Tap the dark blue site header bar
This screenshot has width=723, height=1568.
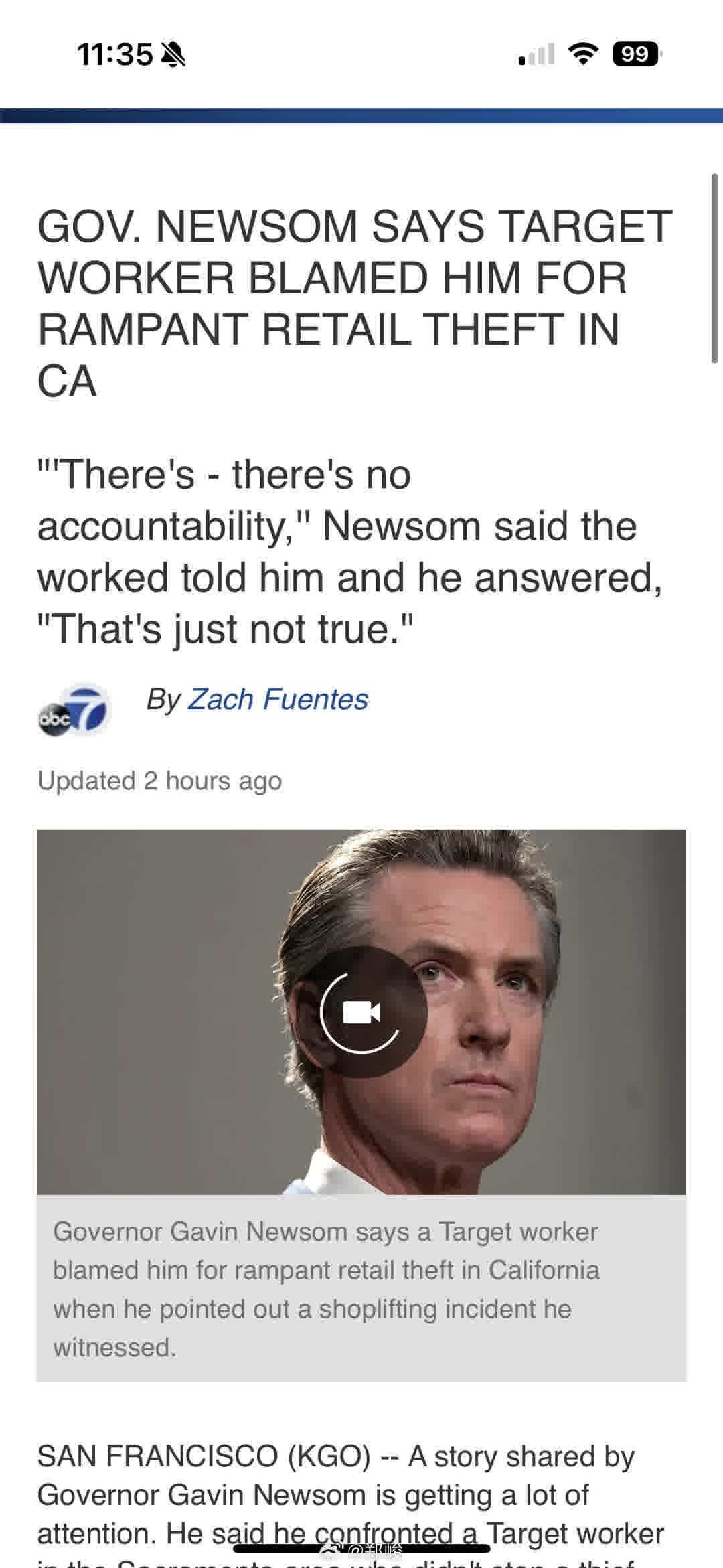click(x=361, y=116)
